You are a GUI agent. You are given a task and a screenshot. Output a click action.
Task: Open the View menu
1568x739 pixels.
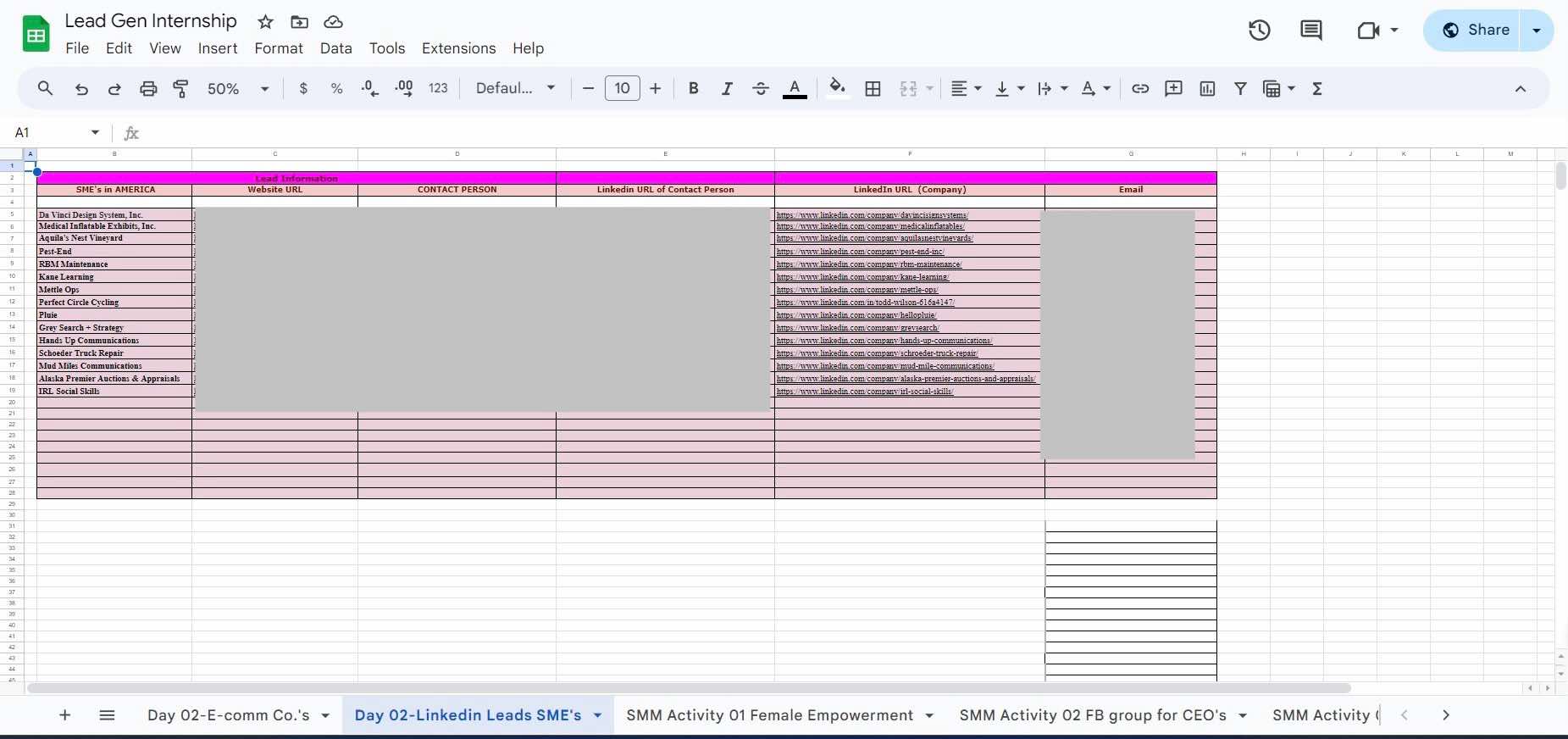pyautogui.click(x=165, y=48)
